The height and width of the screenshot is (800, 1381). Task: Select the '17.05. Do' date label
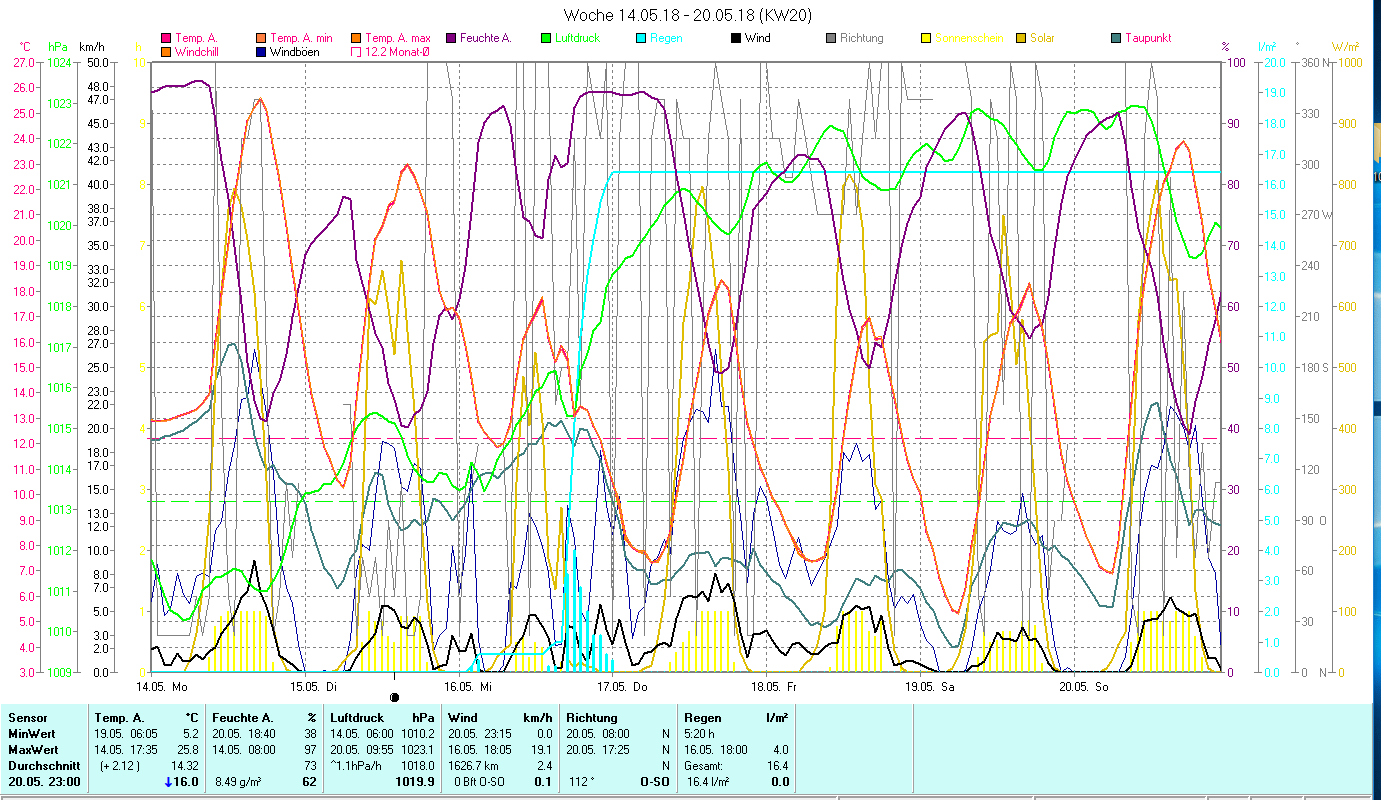coord(622,687)
